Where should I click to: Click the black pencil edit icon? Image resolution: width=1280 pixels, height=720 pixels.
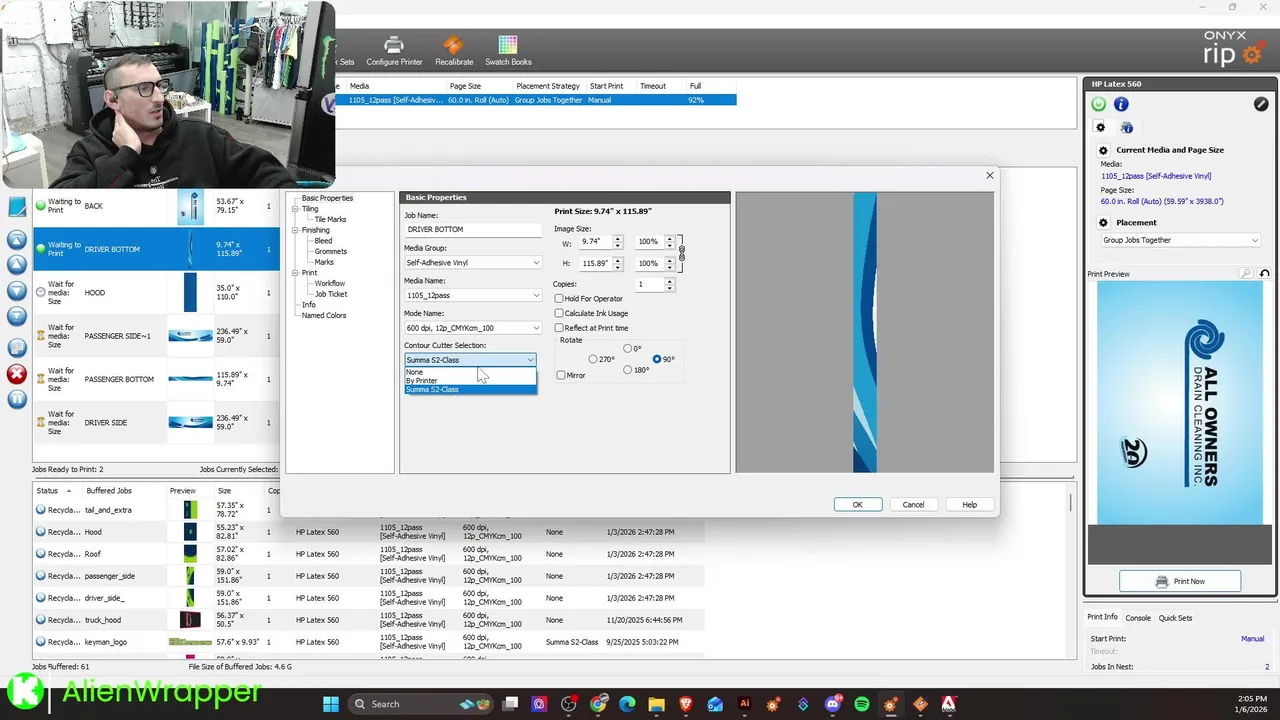1261,104
